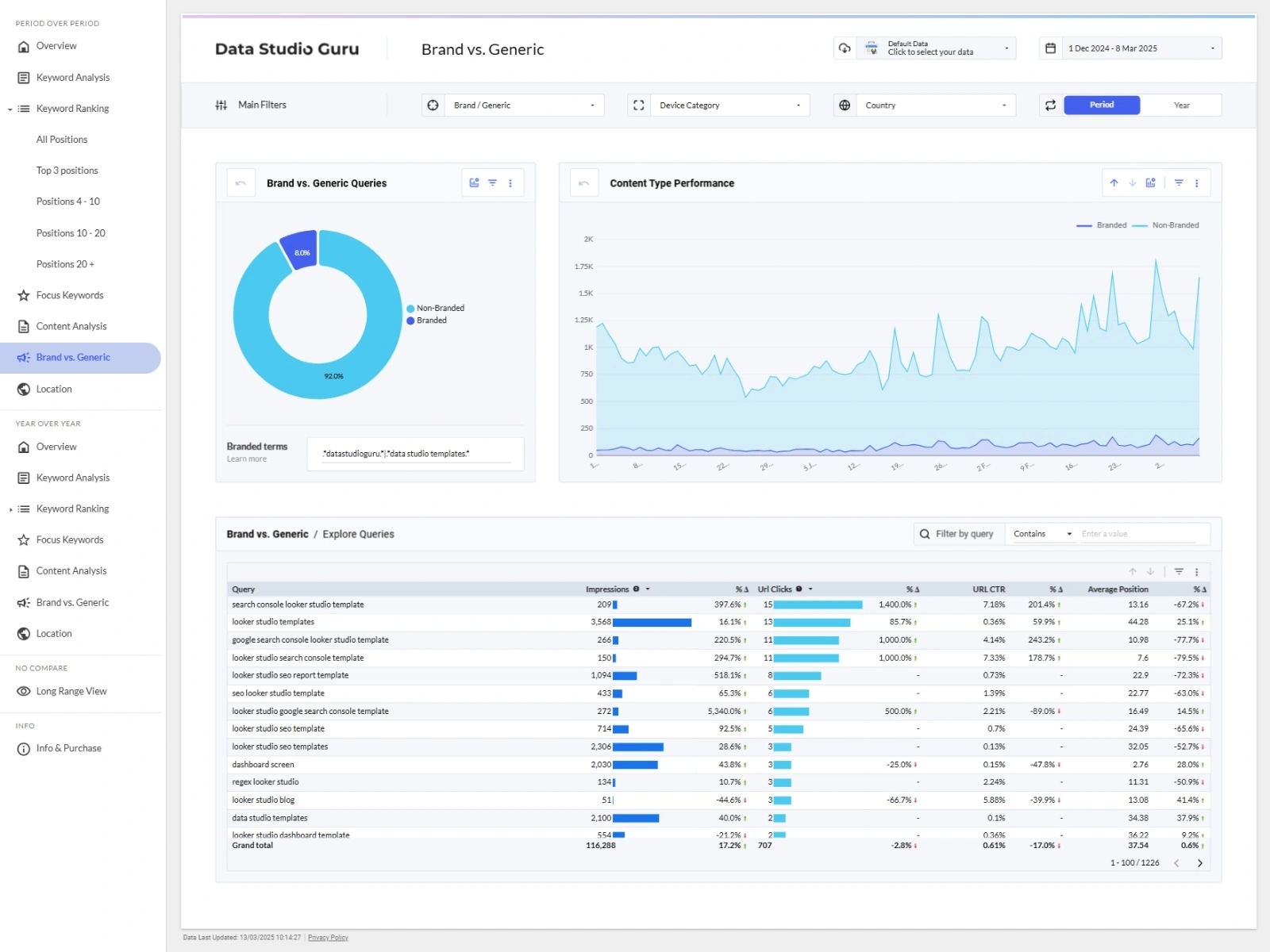Screen dimensions: 1270x952
Task: Click the query filter Enter a value field
Action: coord(1137,534)
